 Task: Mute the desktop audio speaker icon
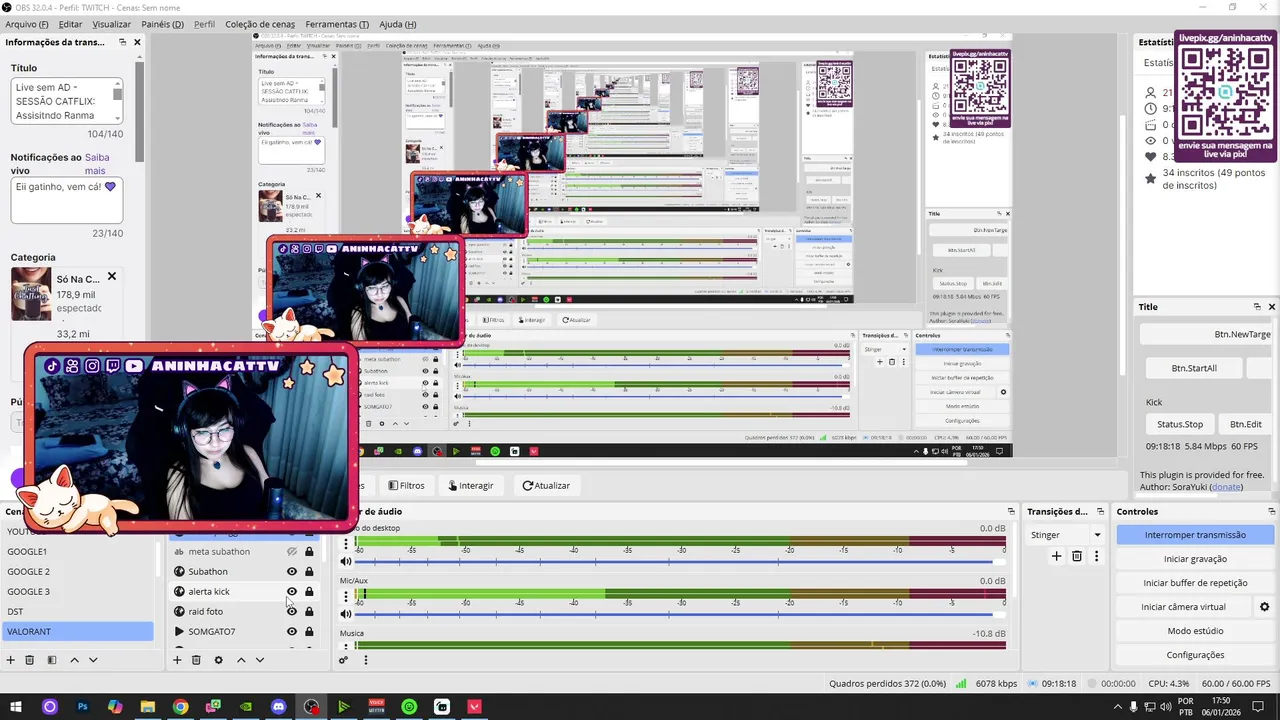click(x=347, y=561)
